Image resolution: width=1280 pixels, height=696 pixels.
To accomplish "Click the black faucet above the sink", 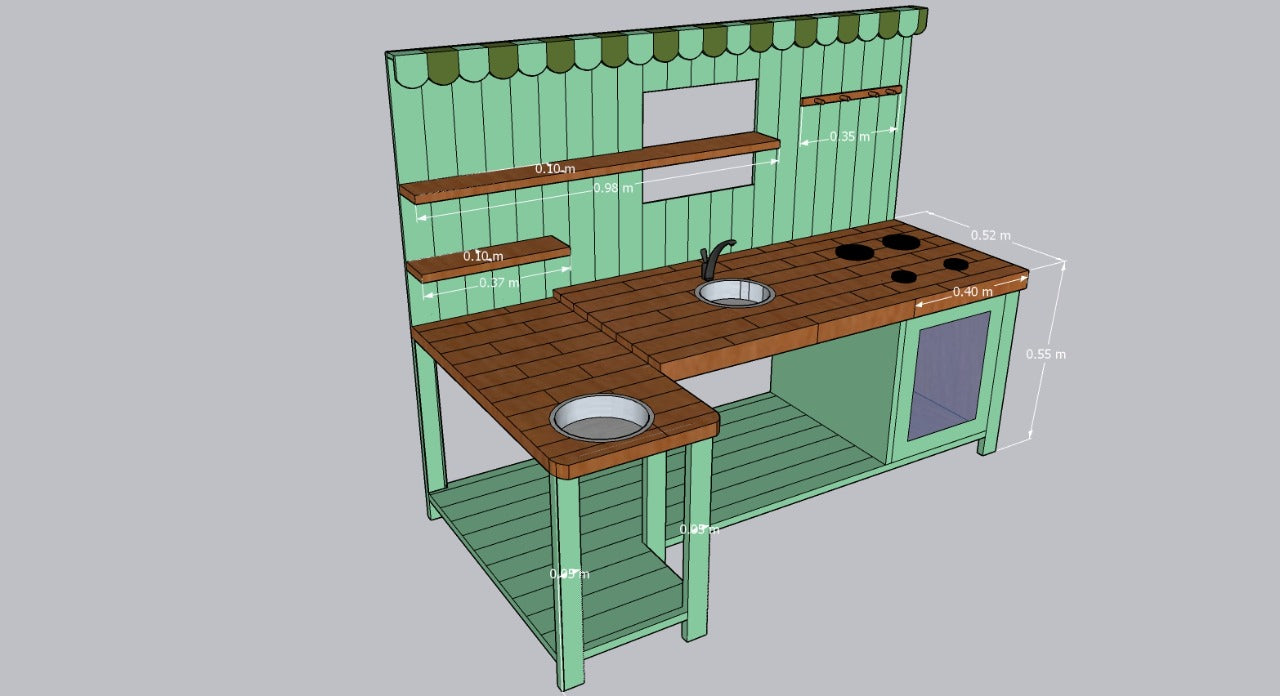I will click(x=714, y=257).
